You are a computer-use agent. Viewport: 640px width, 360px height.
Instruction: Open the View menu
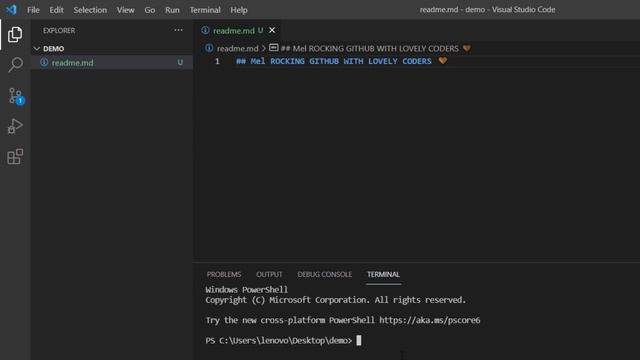coord(125,10)
